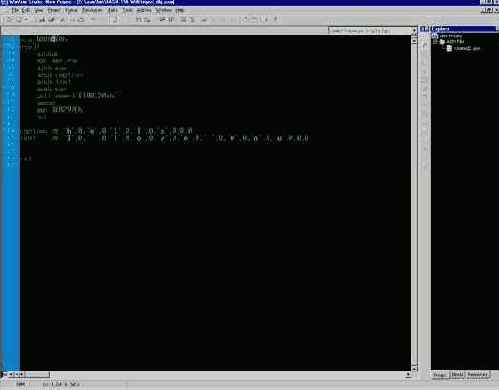Click inside the procedure selection field
The height and width of the screenshot is (390, 499).
[x=369, y=31]
